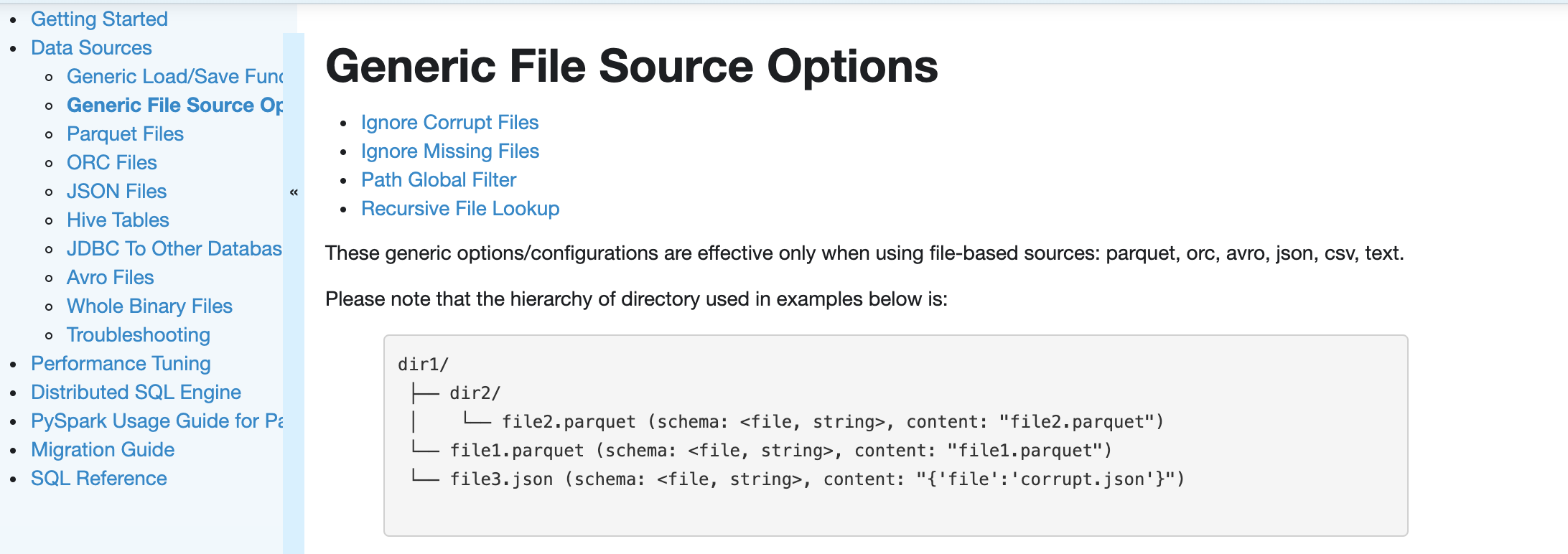The image size is (1568, 554).
Task: Jump to Ignore Corrupt Files section
Action: 449,123
